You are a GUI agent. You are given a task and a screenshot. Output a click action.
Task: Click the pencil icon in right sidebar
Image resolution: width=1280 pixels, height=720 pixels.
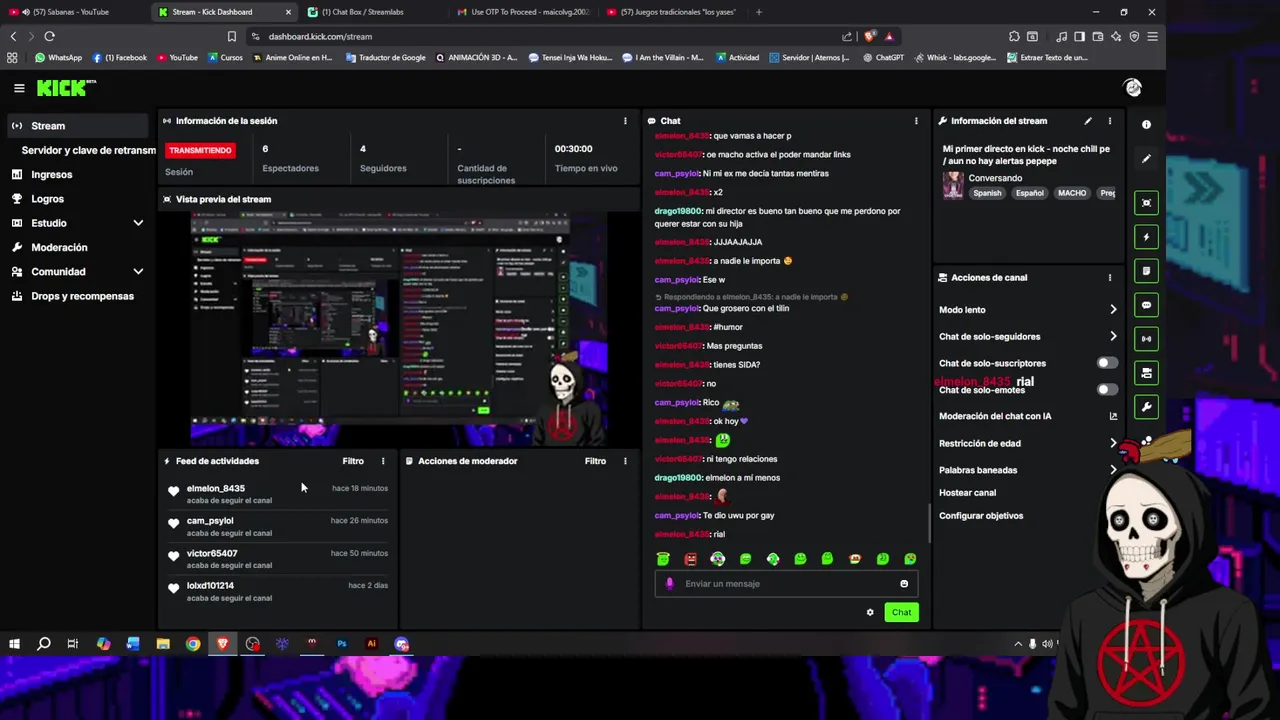click(x=1146, y=159)
